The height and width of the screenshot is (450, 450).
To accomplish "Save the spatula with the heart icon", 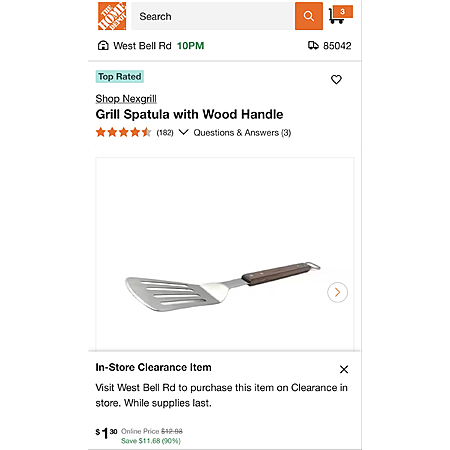I will tap(336, 80).
